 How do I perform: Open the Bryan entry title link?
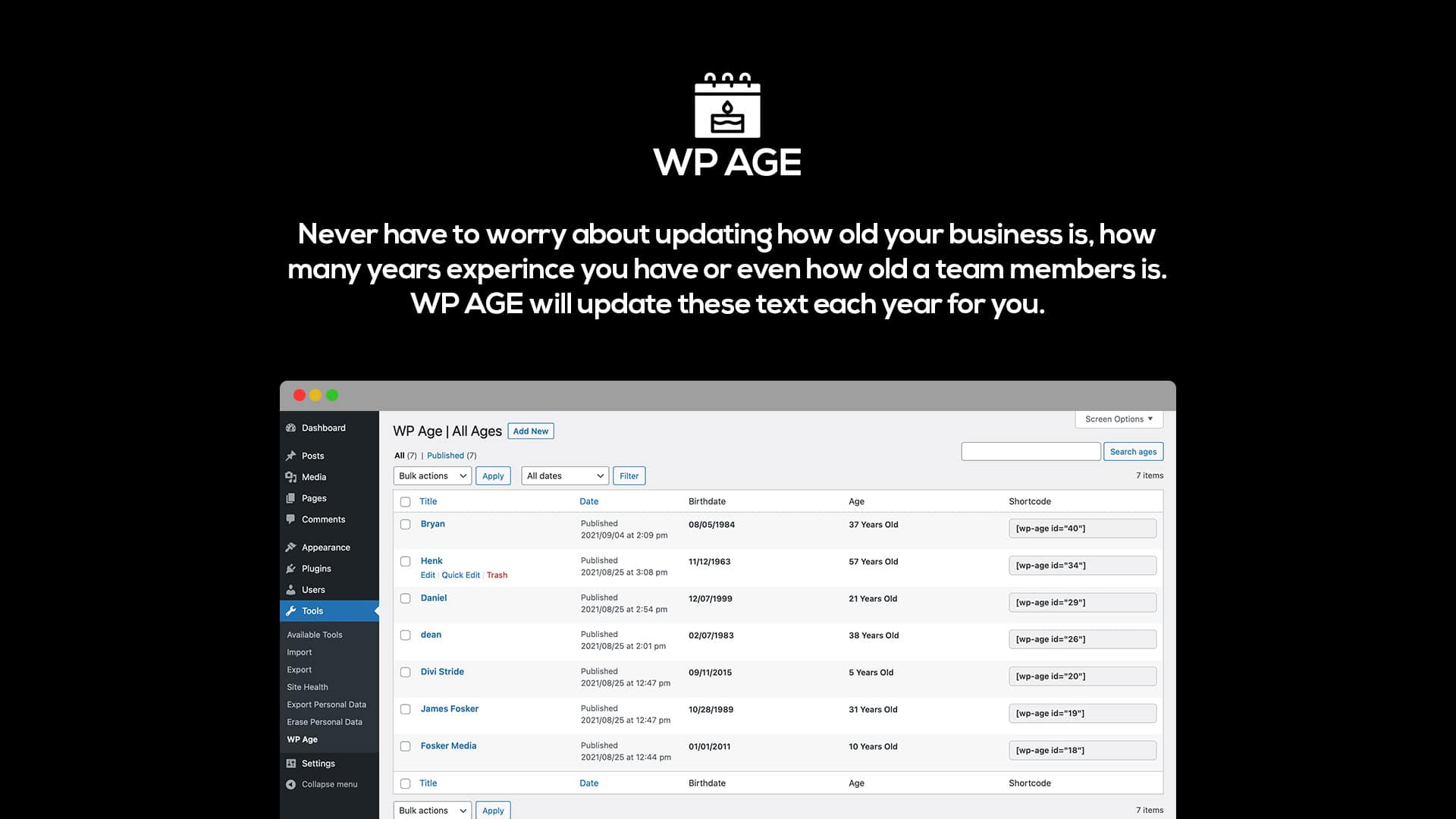433,524
